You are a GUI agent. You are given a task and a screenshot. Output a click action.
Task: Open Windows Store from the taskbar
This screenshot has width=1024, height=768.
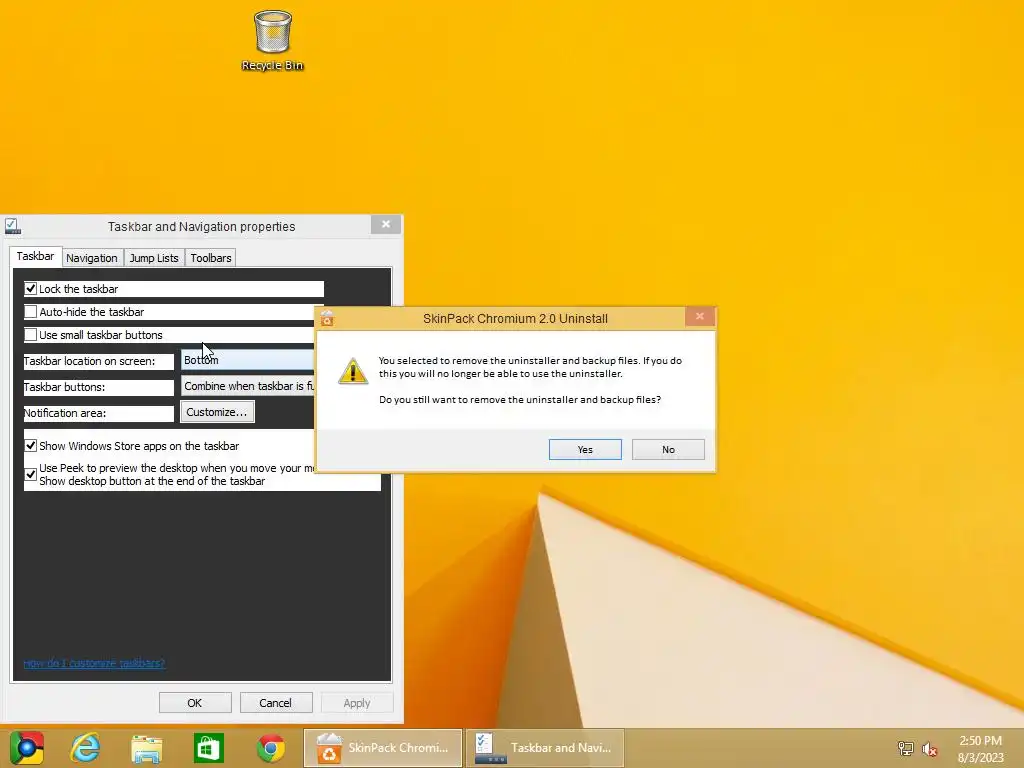[x=208, y=748]
